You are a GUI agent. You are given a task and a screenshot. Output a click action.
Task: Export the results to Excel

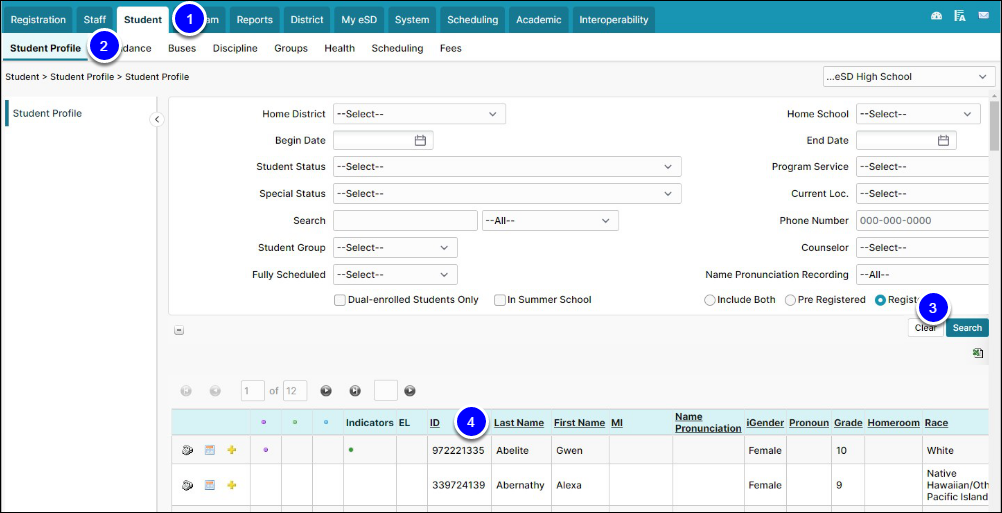tap(978, 353)
